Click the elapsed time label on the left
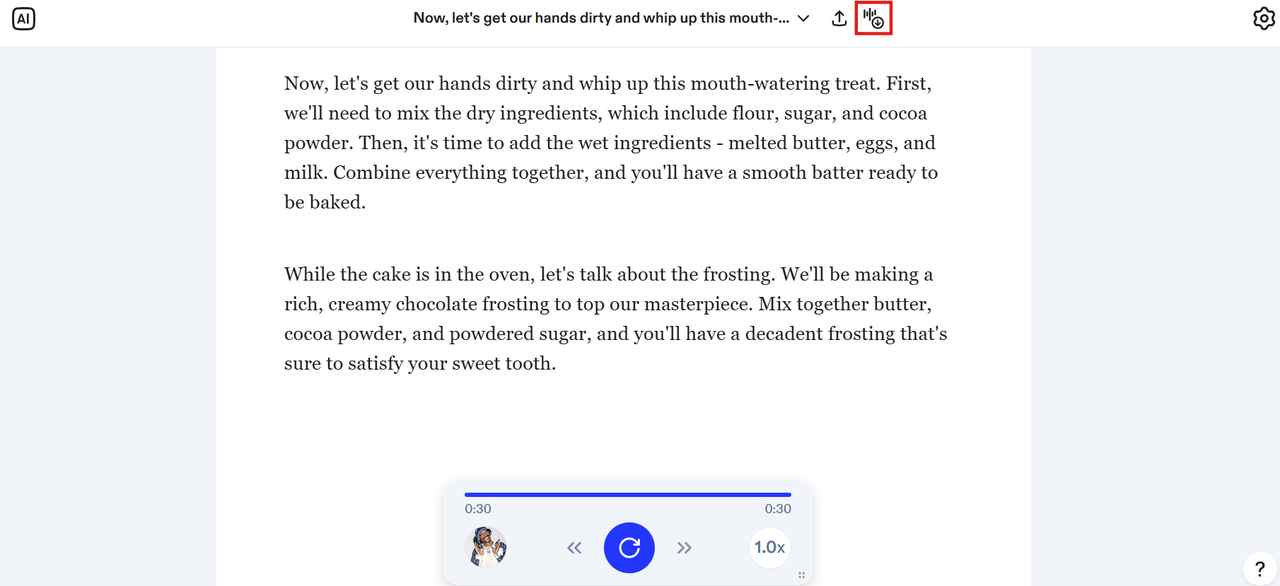Screen dimensions: 1280x586 tap(478, 509)
